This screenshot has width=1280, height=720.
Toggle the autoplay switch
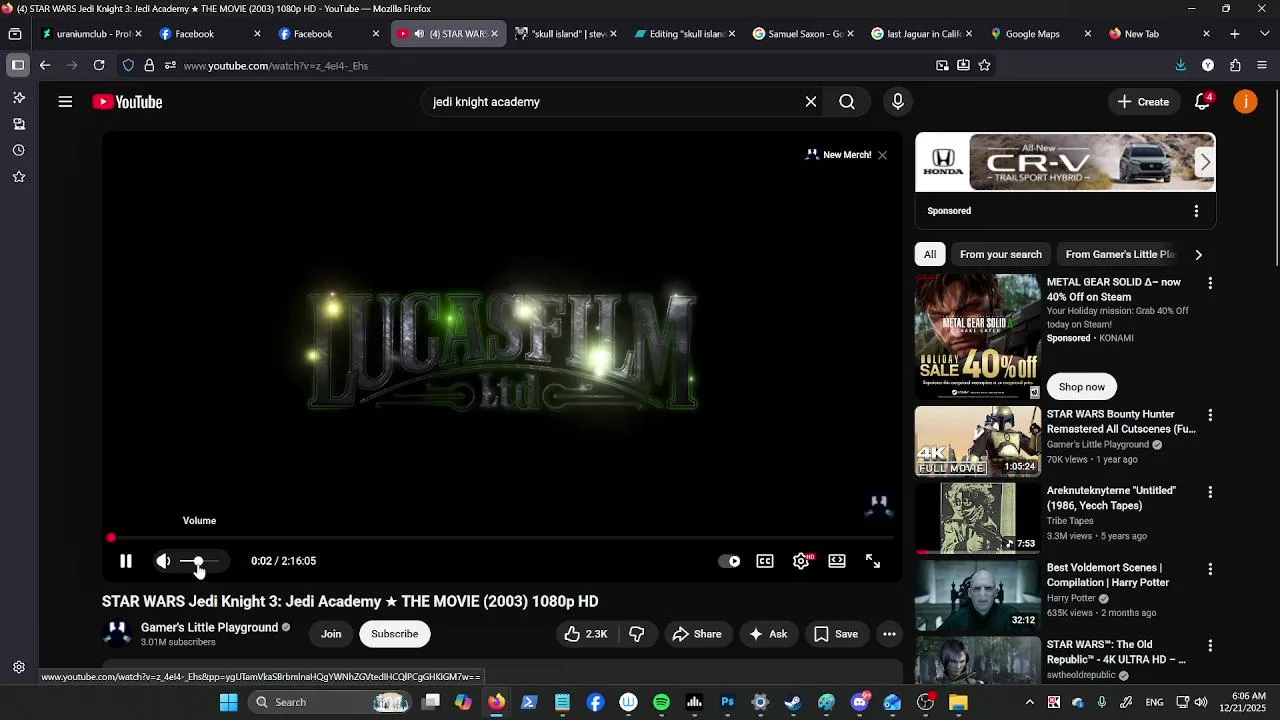(730, 561)
